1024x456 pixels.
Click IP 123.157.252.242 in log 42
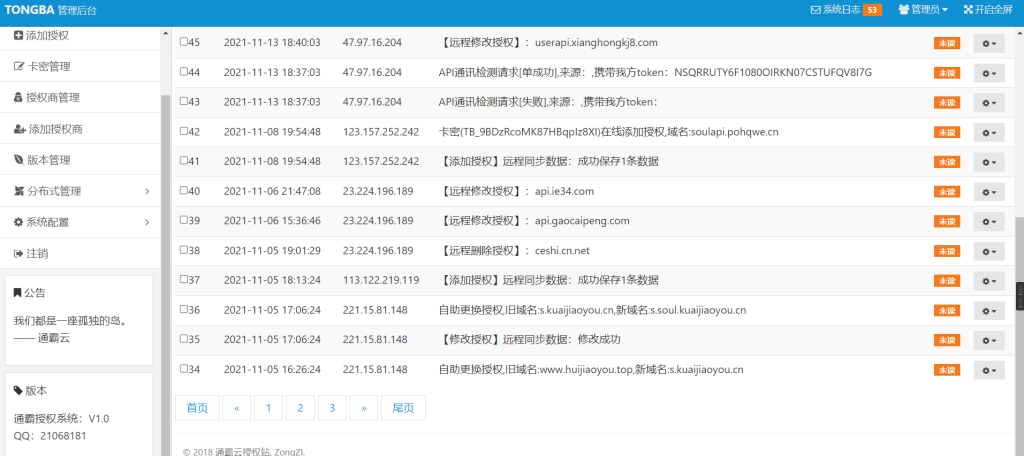[381, 132]
